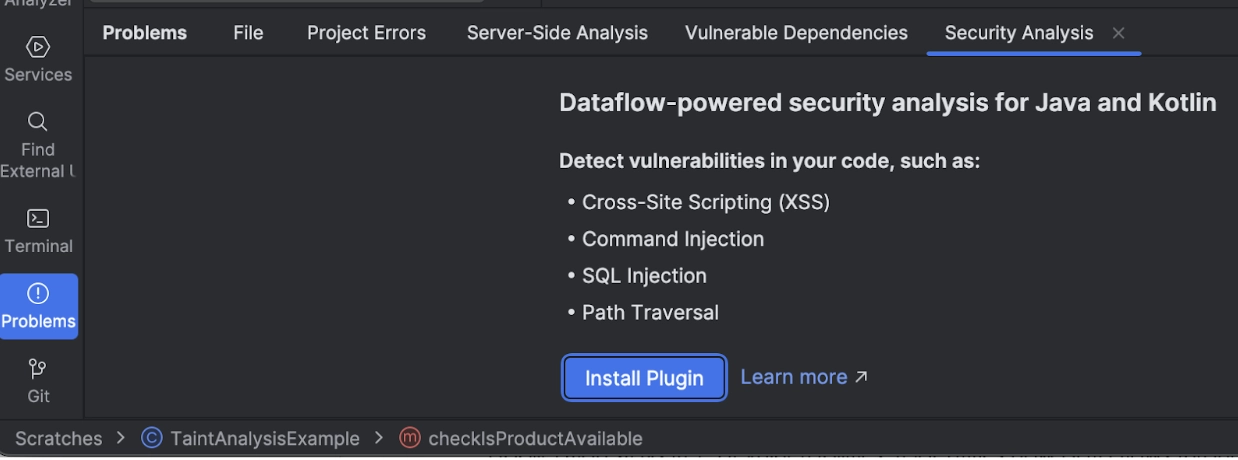Viewport: 1238px width, 460px height.
Task: Expand the chevron after Scratches breadcrumb
Action: (121, 438)
